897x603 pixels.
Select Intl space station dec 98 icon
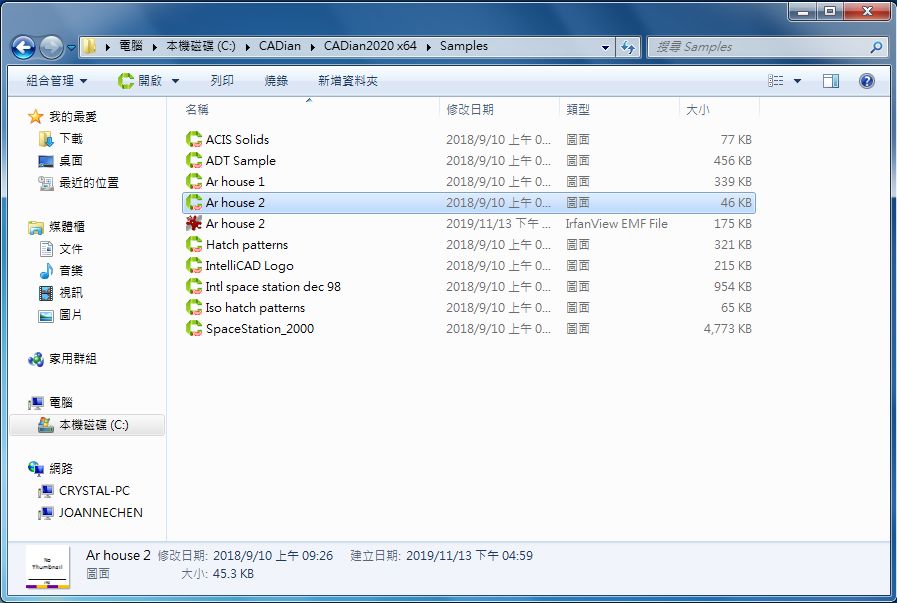(x=194, y=287)
